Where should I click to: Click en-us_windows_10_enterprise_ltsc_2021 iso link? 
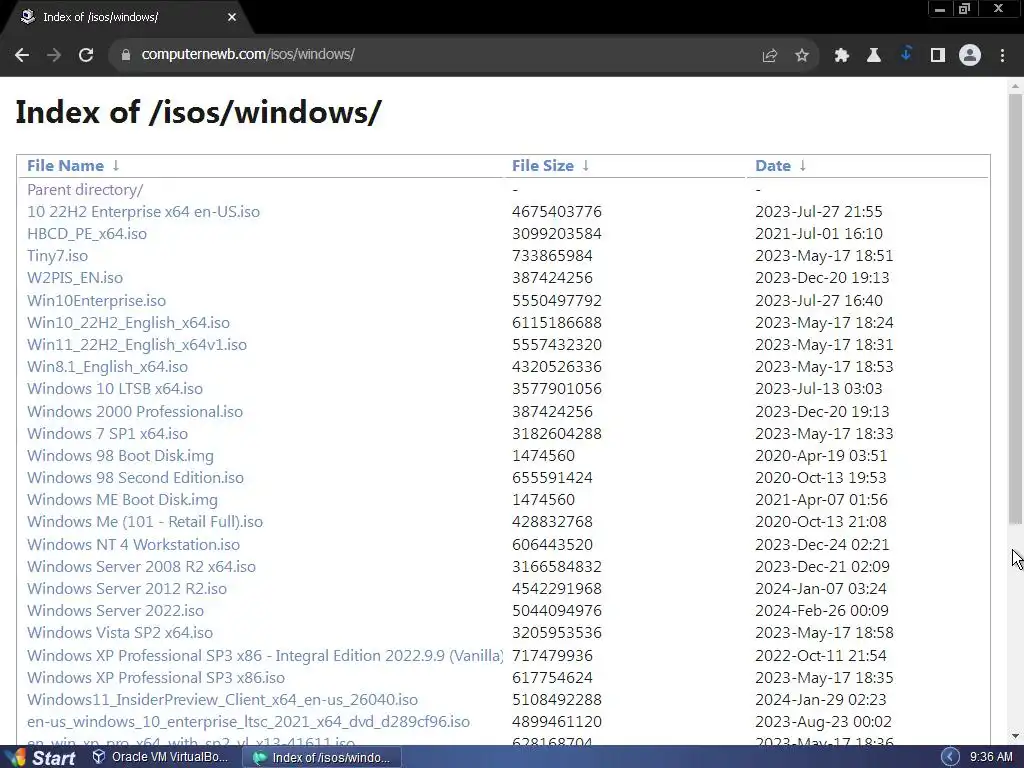(249, 722)
